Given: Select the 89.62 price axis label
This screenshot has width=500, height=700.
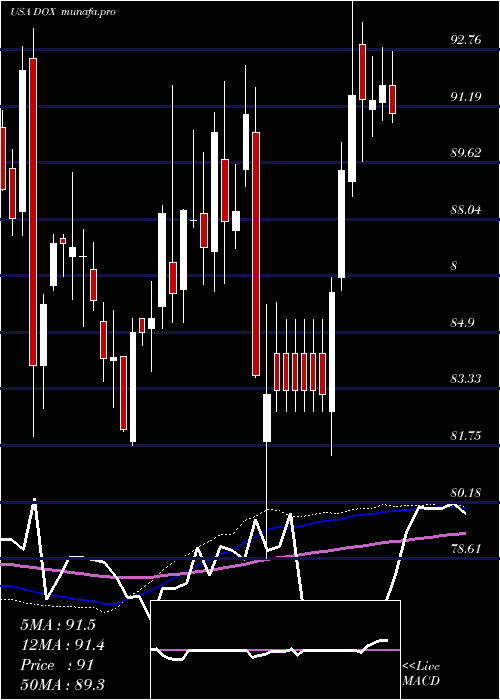Looking at the screenshot, I should [466, 153].
